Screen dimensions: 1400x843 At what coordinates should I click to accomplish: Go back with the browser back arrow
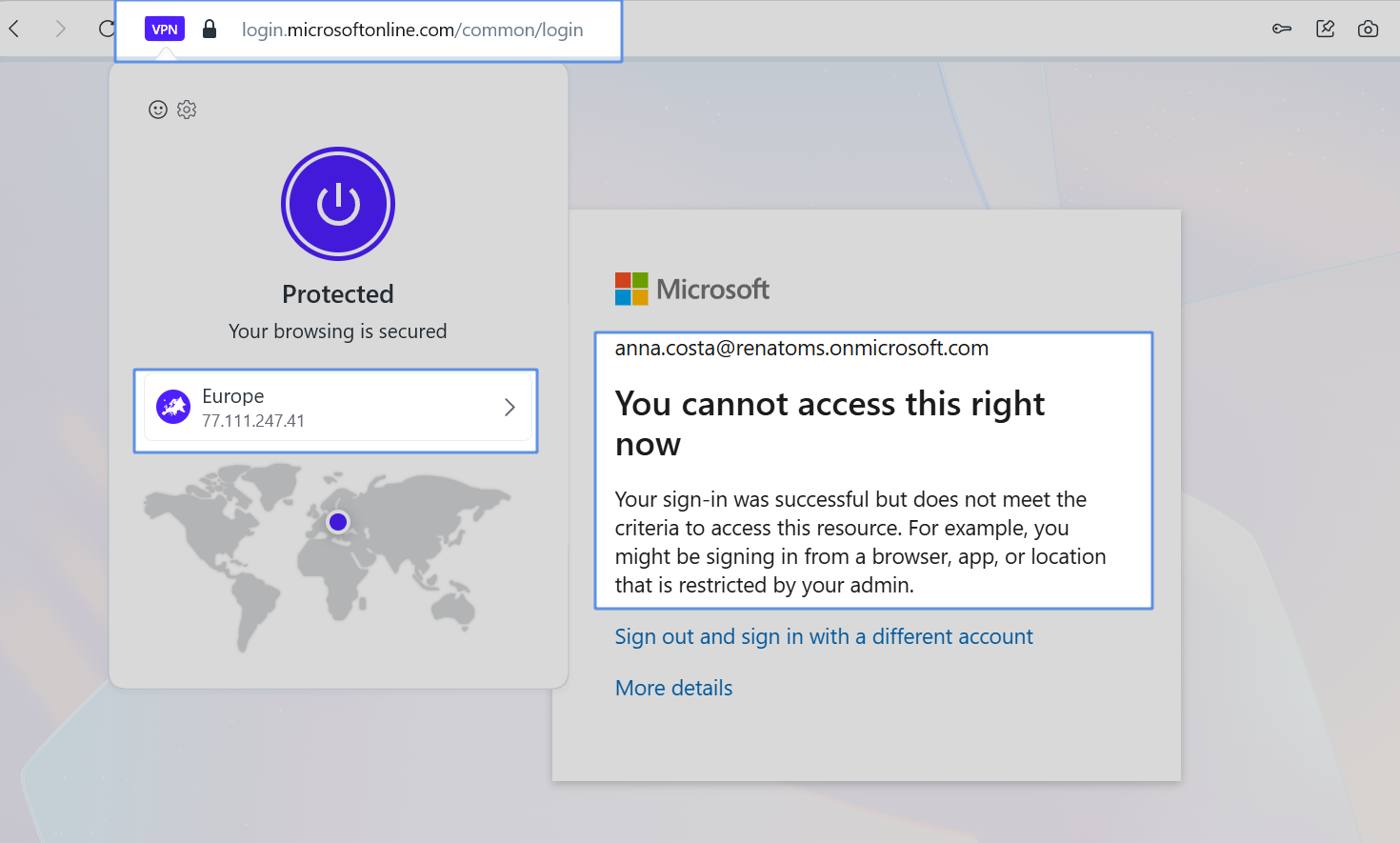14,29
